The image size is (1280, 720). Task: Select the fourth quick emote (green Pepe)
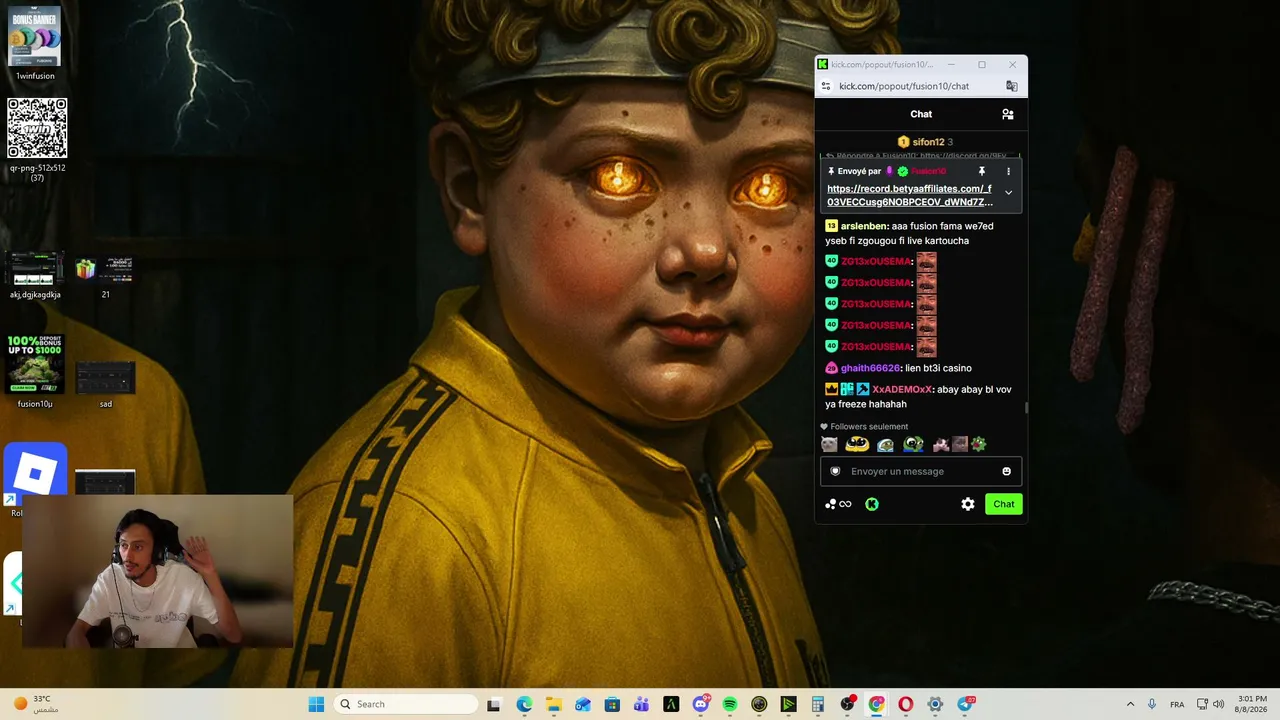pyautogui.click(x=913, y=445)
